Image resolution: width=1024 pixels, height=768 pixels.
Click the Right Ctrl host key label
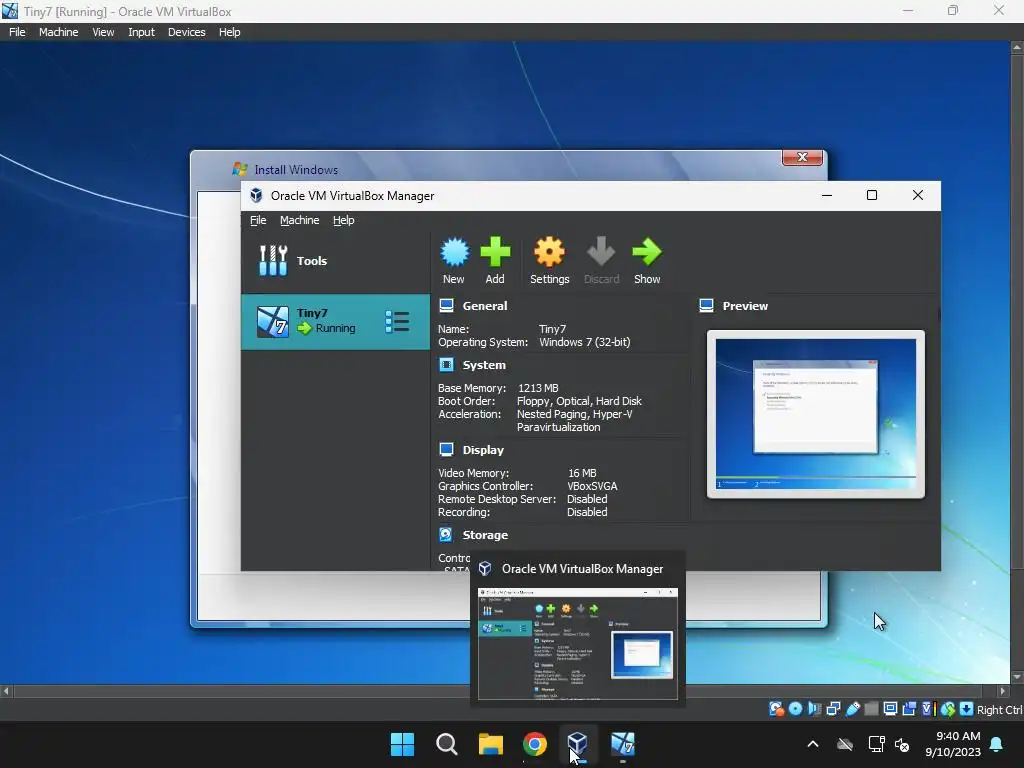(999, 710)
